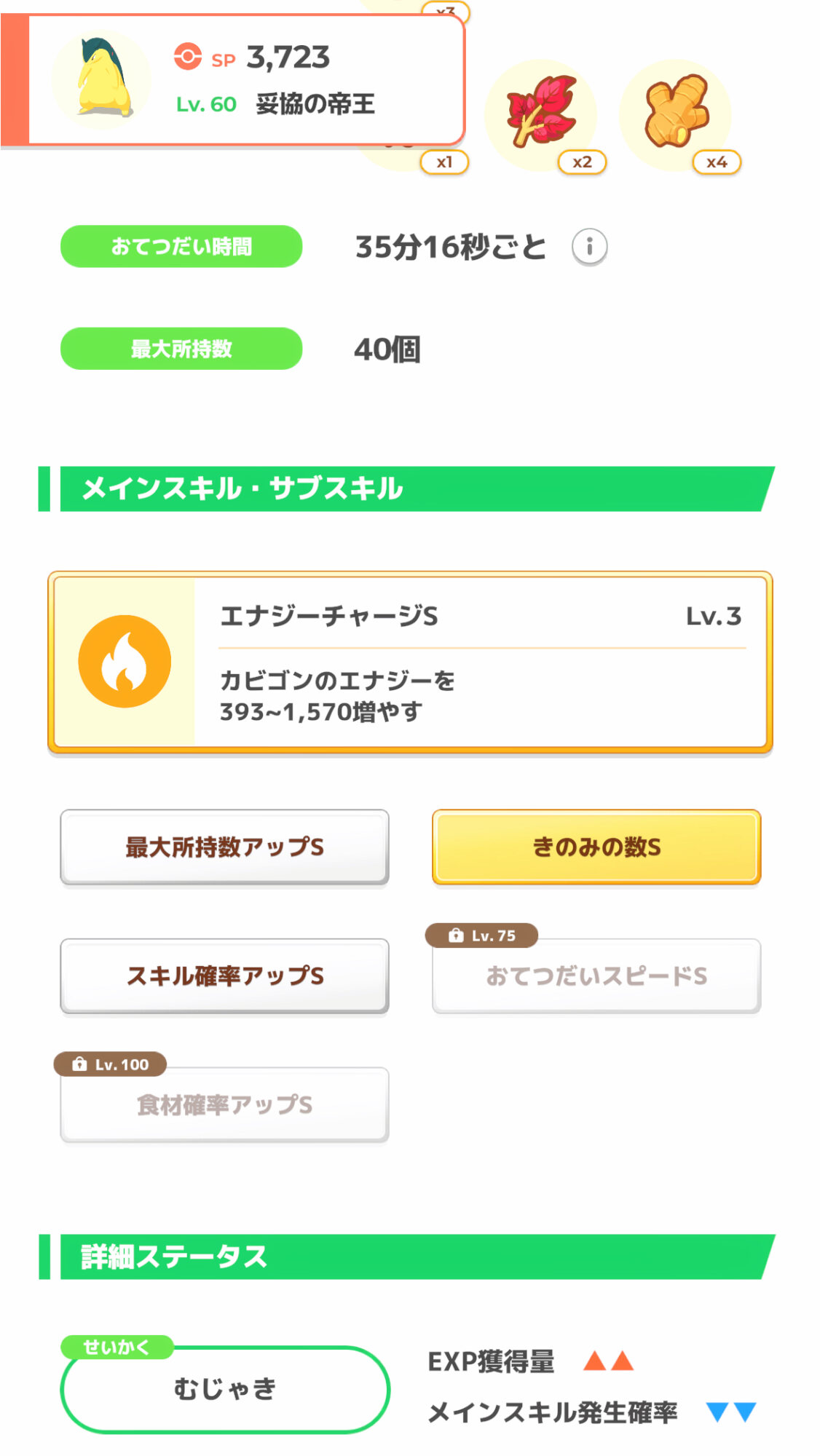Open the 最大所持数アップS sub skill
Screen dimensions: 820x1456
click(224, 847)
